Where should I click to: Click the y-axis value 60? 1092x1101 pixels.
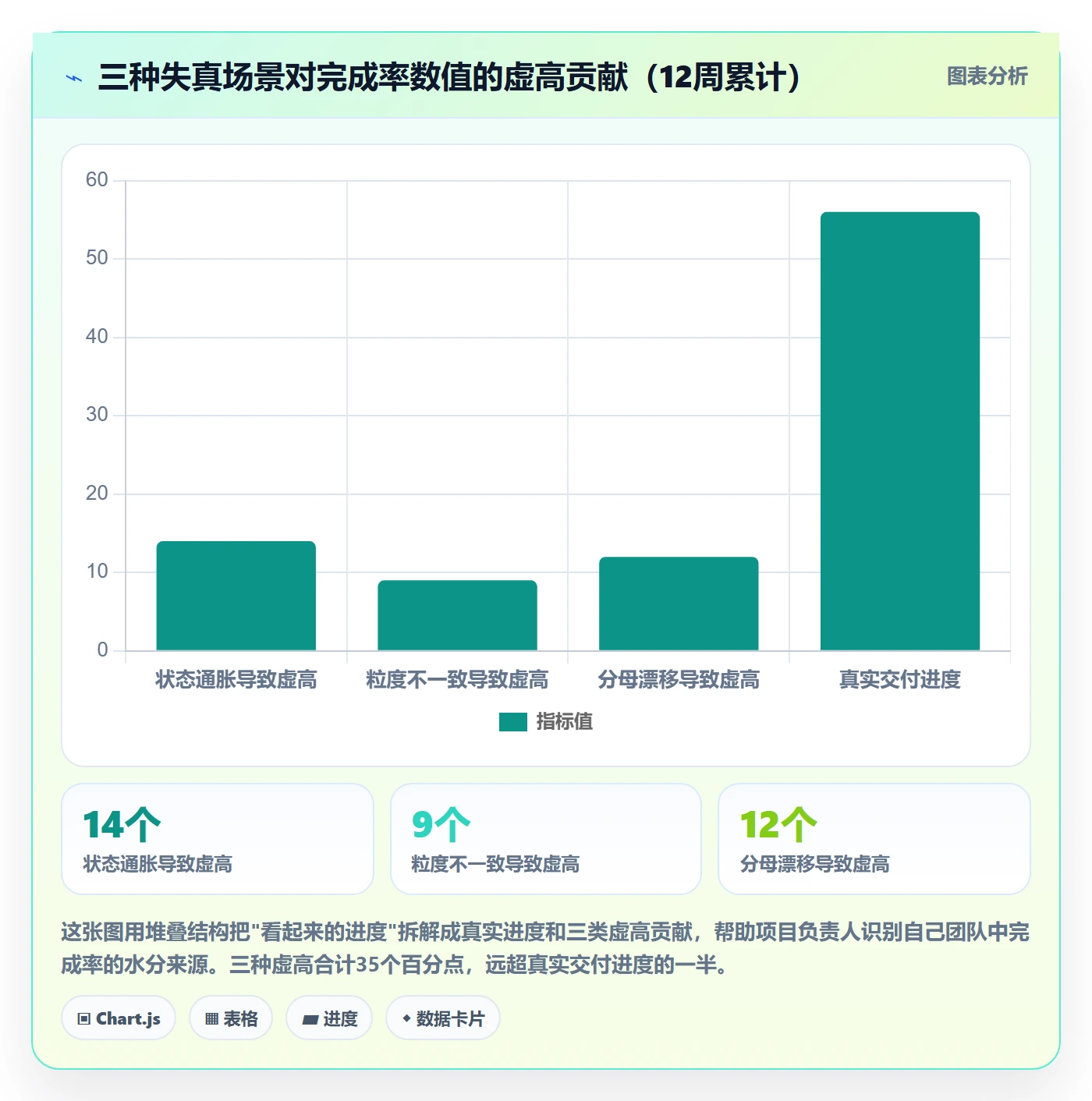point(97,180)
